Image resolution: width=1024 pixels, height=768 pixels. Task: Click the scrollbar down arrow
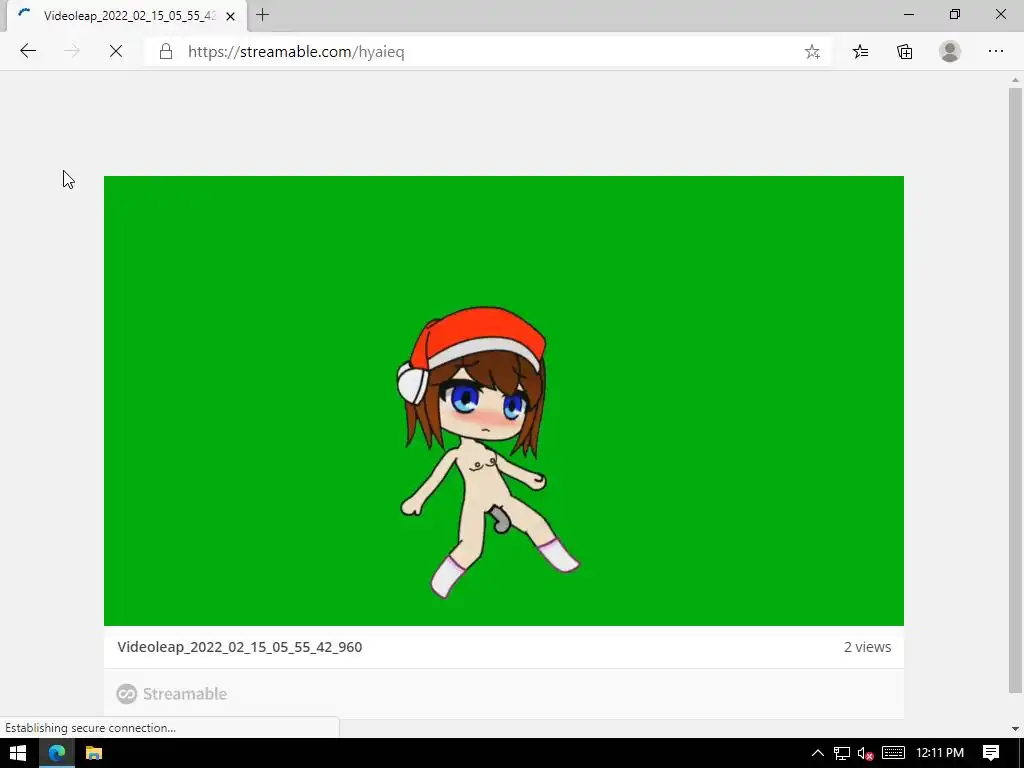click(x=1015, y=729)
